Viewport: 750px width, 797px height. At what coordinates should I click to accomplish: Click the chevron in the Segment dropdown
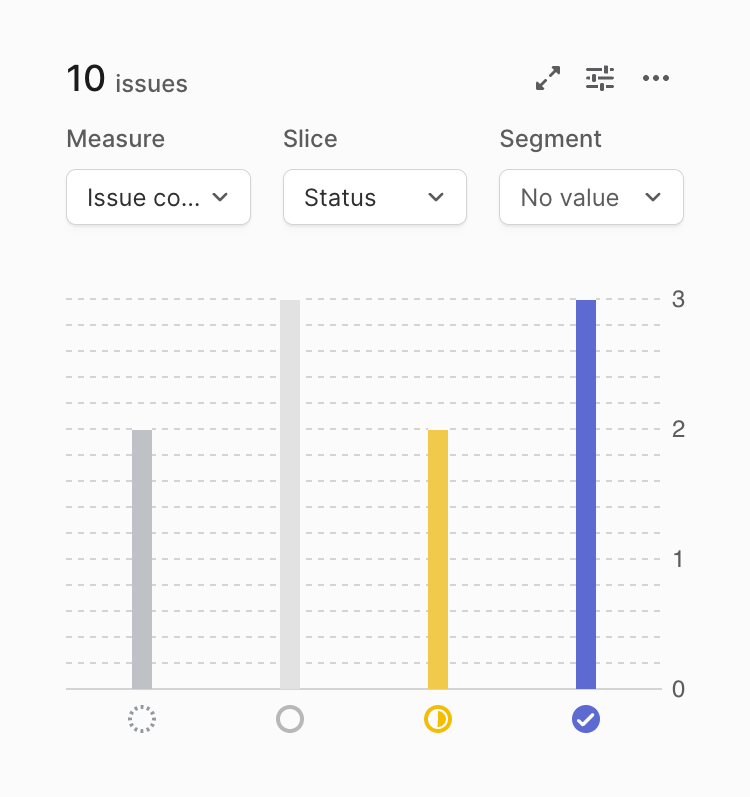pyautogui.click(x=653, y=197)
